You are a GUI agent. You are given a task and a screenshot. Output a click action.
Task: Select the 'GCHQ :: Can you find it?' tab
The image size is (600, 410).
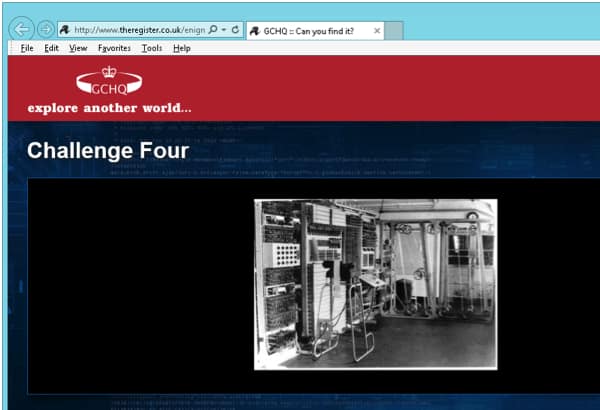(310, 31)
